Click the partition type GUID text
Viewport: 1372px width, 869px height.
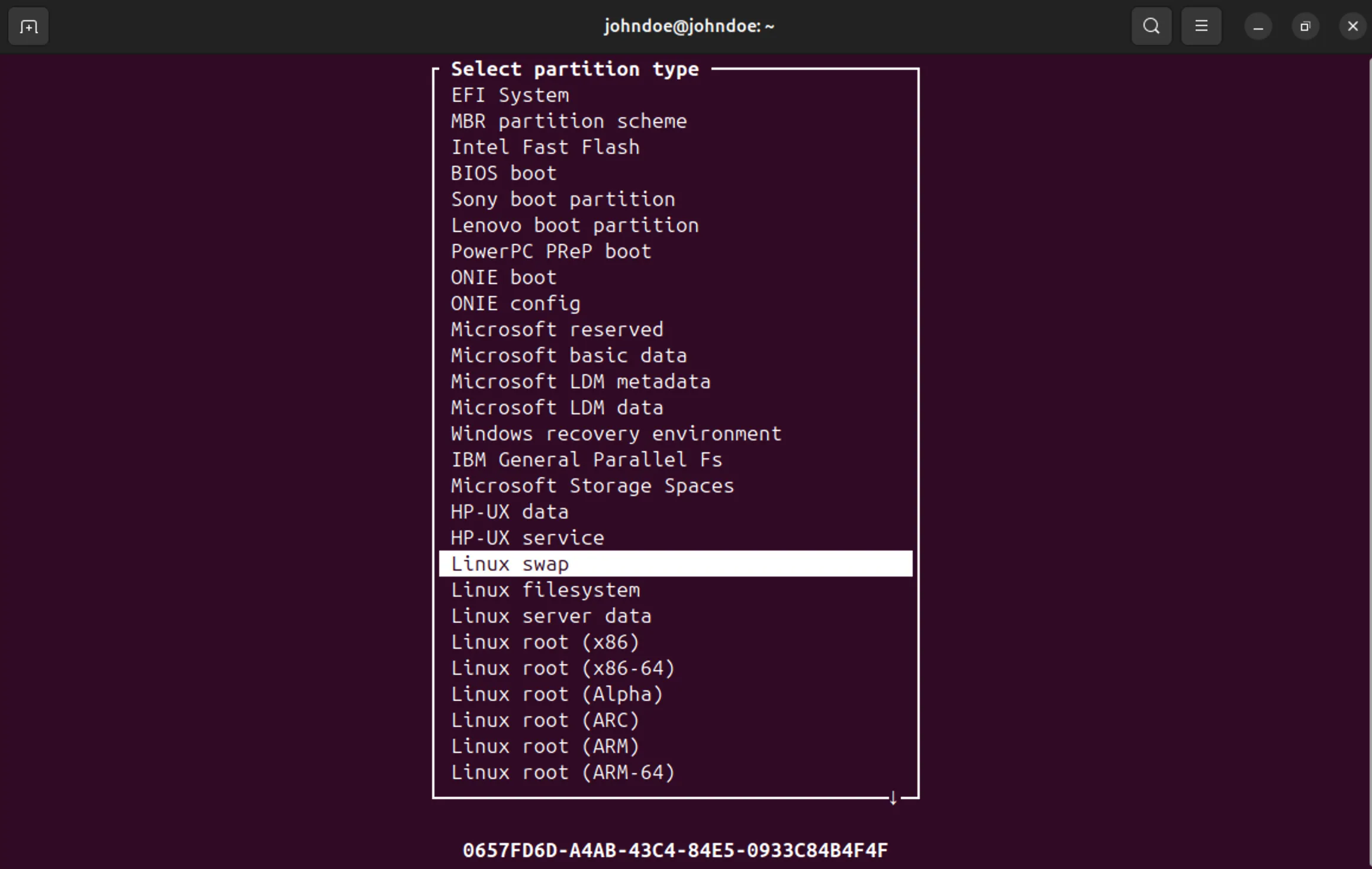(675, 851)
